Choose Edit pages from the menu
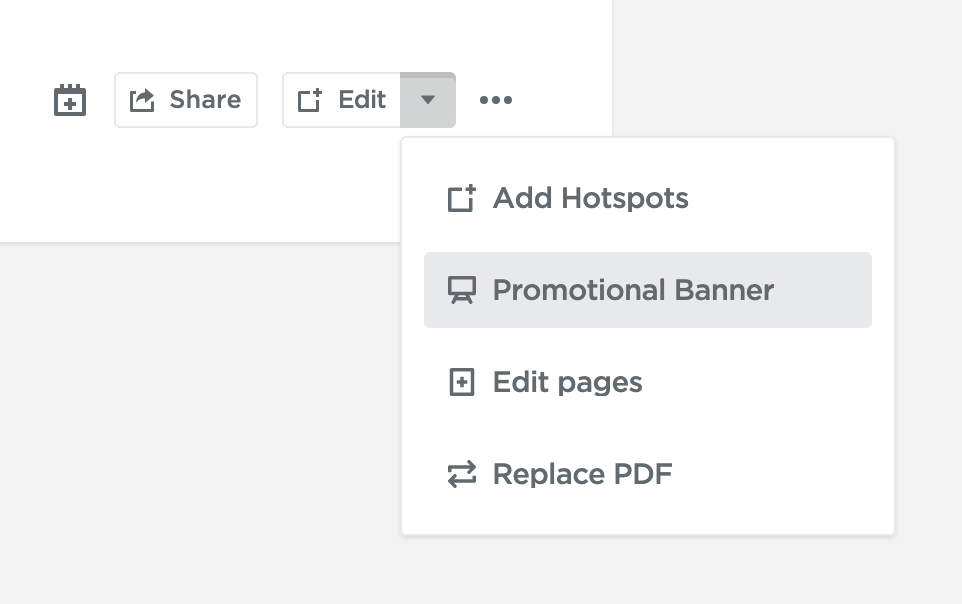The image size is (962, 604). (567, 381)
